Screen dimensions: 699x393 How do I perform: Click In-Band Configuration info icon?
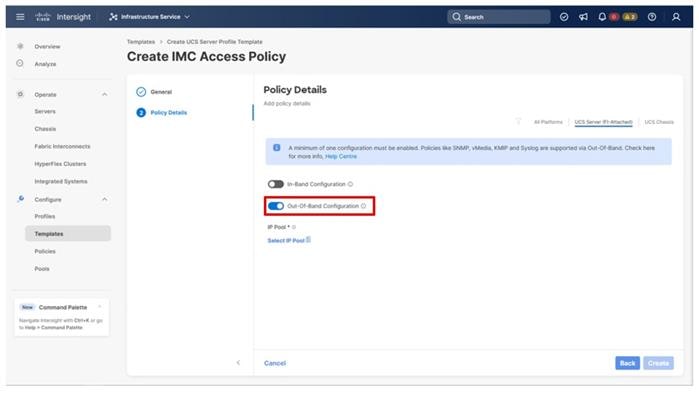pos(350,184)
